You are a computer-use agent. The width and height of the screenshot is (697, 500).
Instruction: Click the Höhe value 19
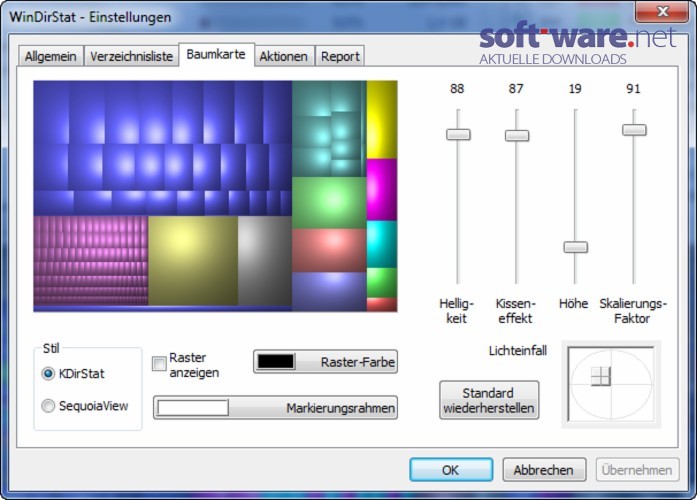click(x=575, y=89)
